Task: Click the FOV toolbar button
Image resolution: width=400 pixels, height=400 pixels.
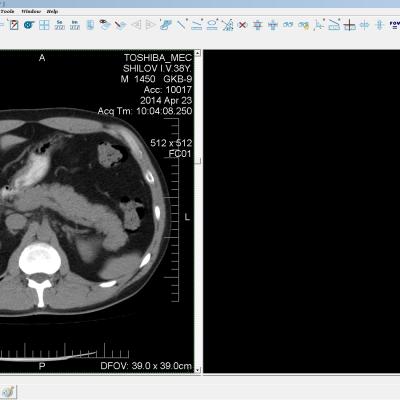Action: point(395,25)
